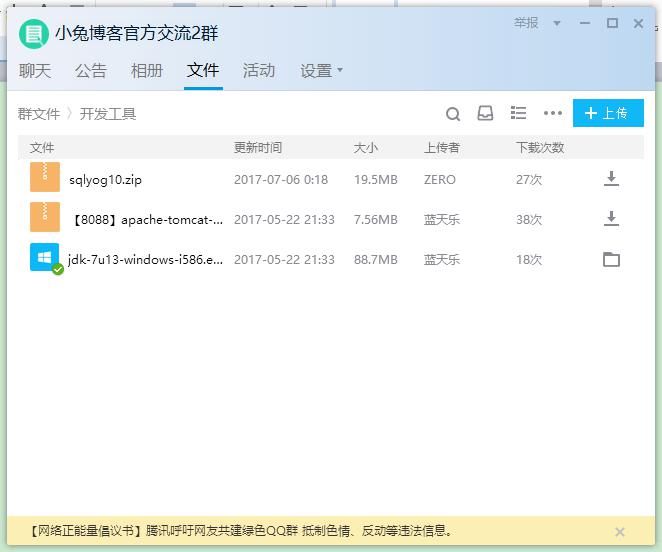Open the more options ellipsis menu
Viewport: 662px width, 552px height.
[553, 113]
